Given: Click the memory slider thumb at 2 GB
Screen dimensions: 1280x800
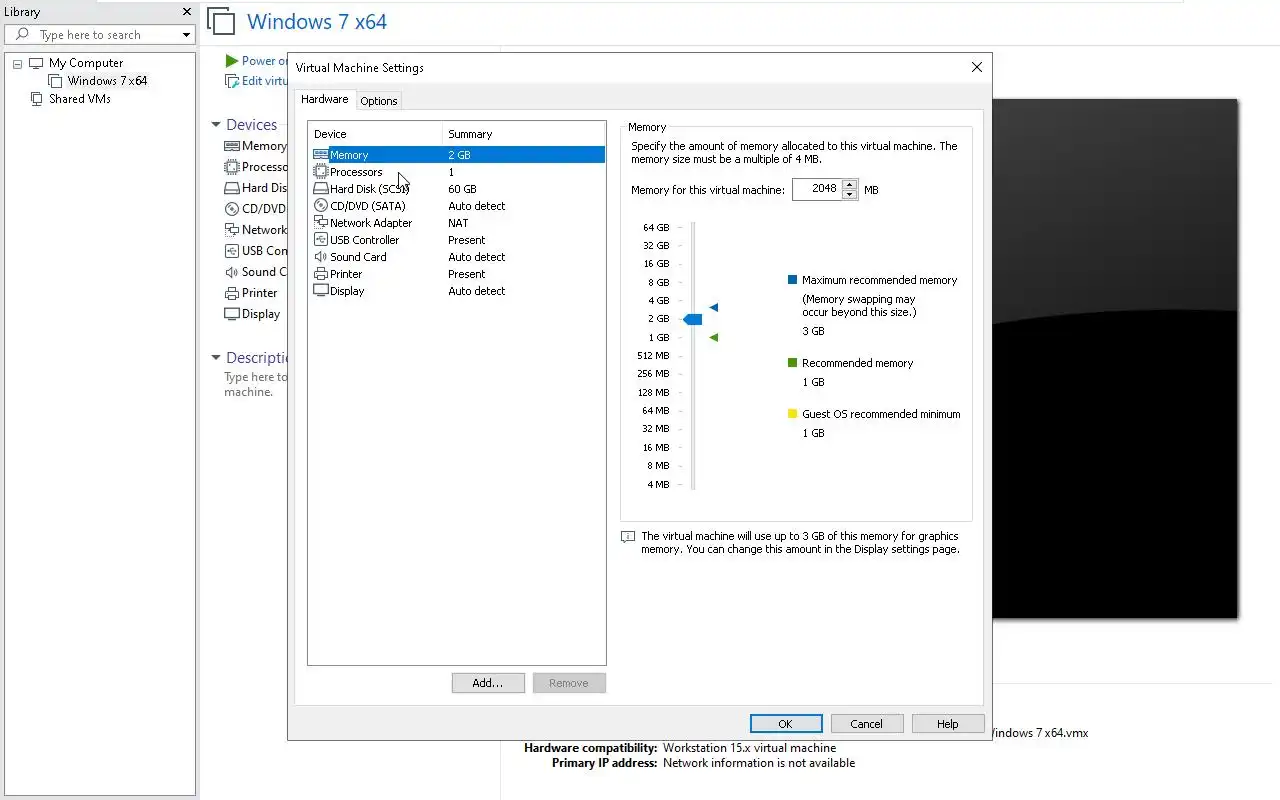Looking at the screenshot, I should pyautogui.click(x=692, y=319).
